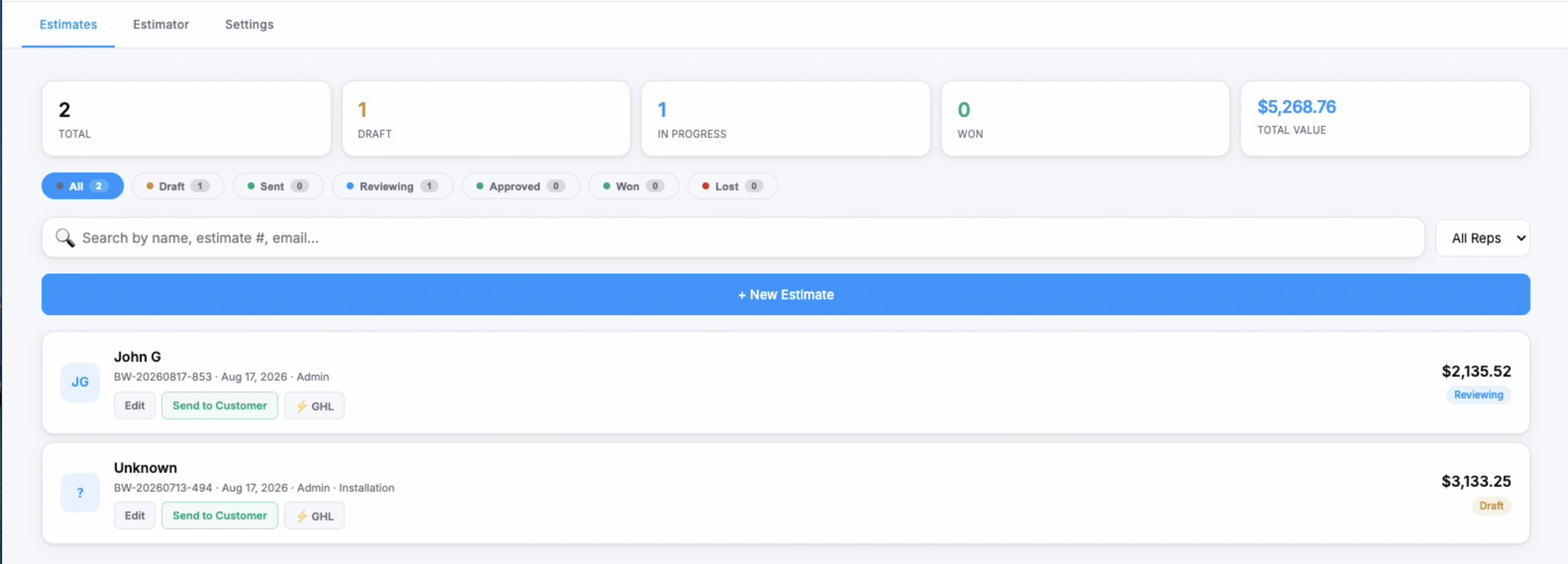This screenshot has height=564, width=1568.
Task: Click the Reviewing status badge
Action: 1478,395
